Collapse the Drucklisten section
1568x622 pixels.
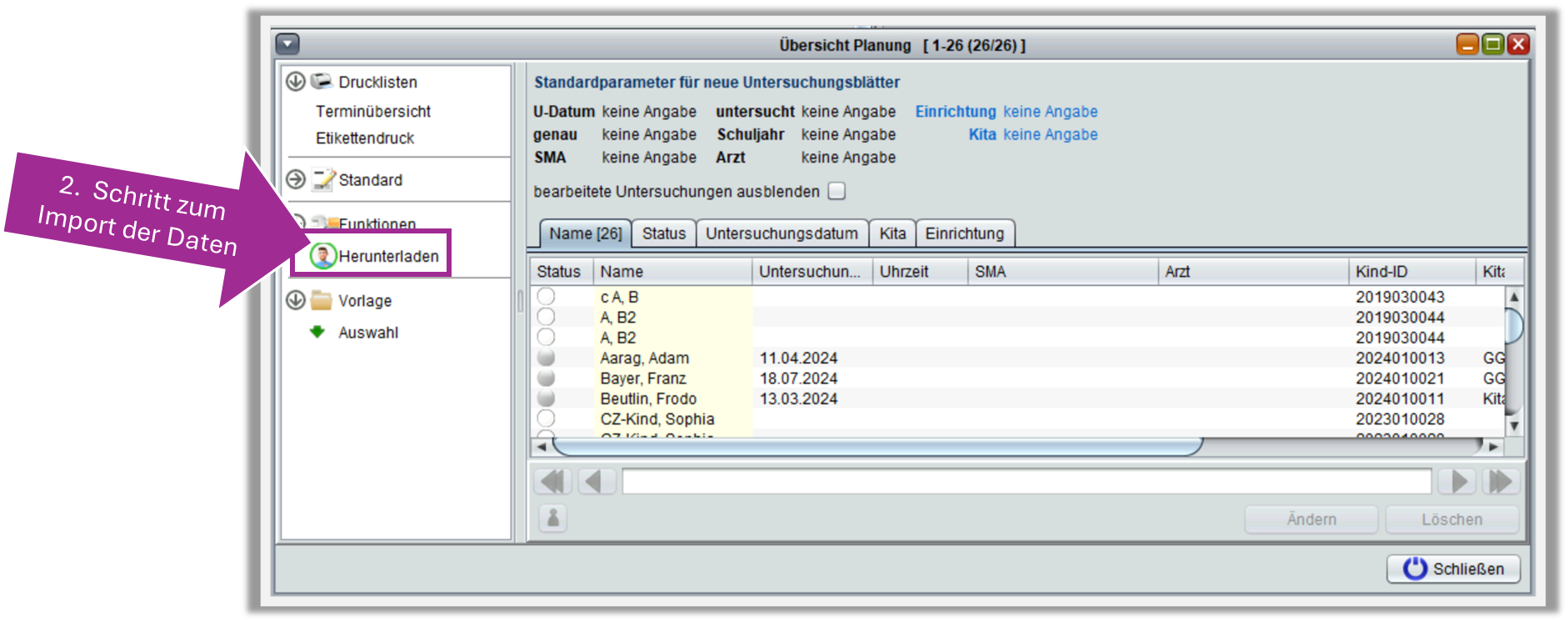click(296, 81)
